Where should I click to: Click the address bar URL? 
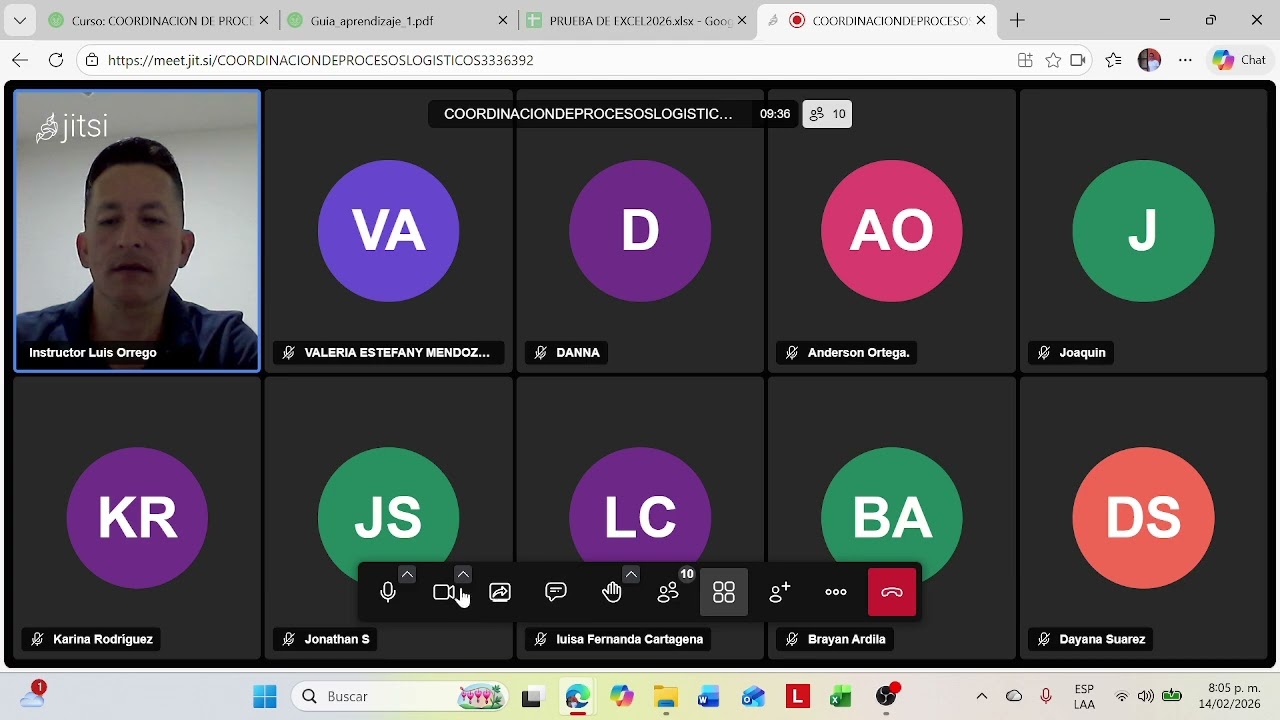point(320,60)
